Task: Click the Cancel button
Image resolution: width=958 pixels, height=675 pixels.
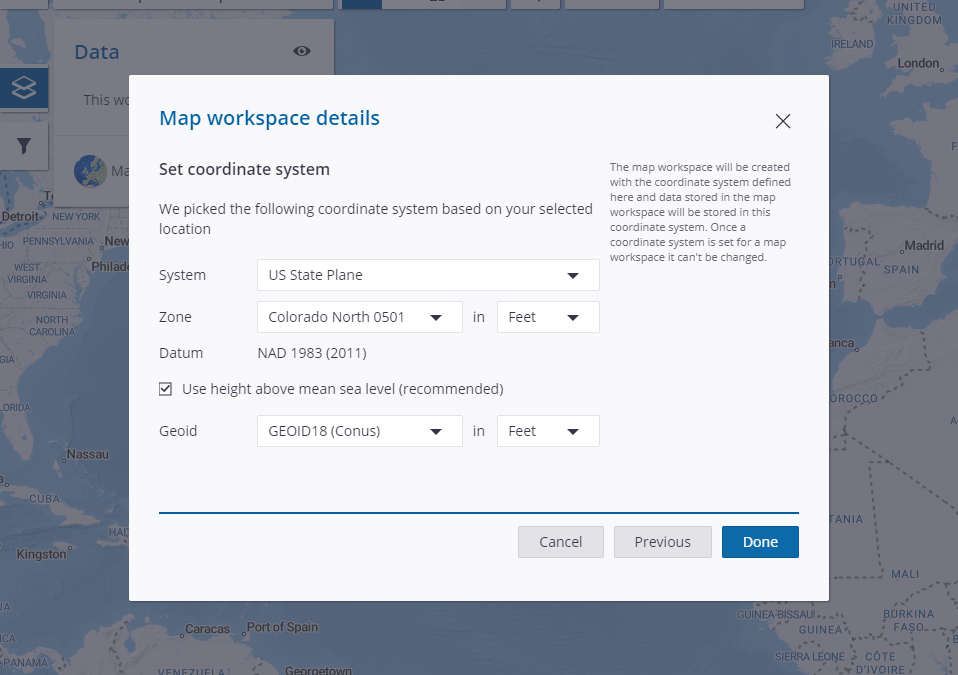Action: point(561,542)
